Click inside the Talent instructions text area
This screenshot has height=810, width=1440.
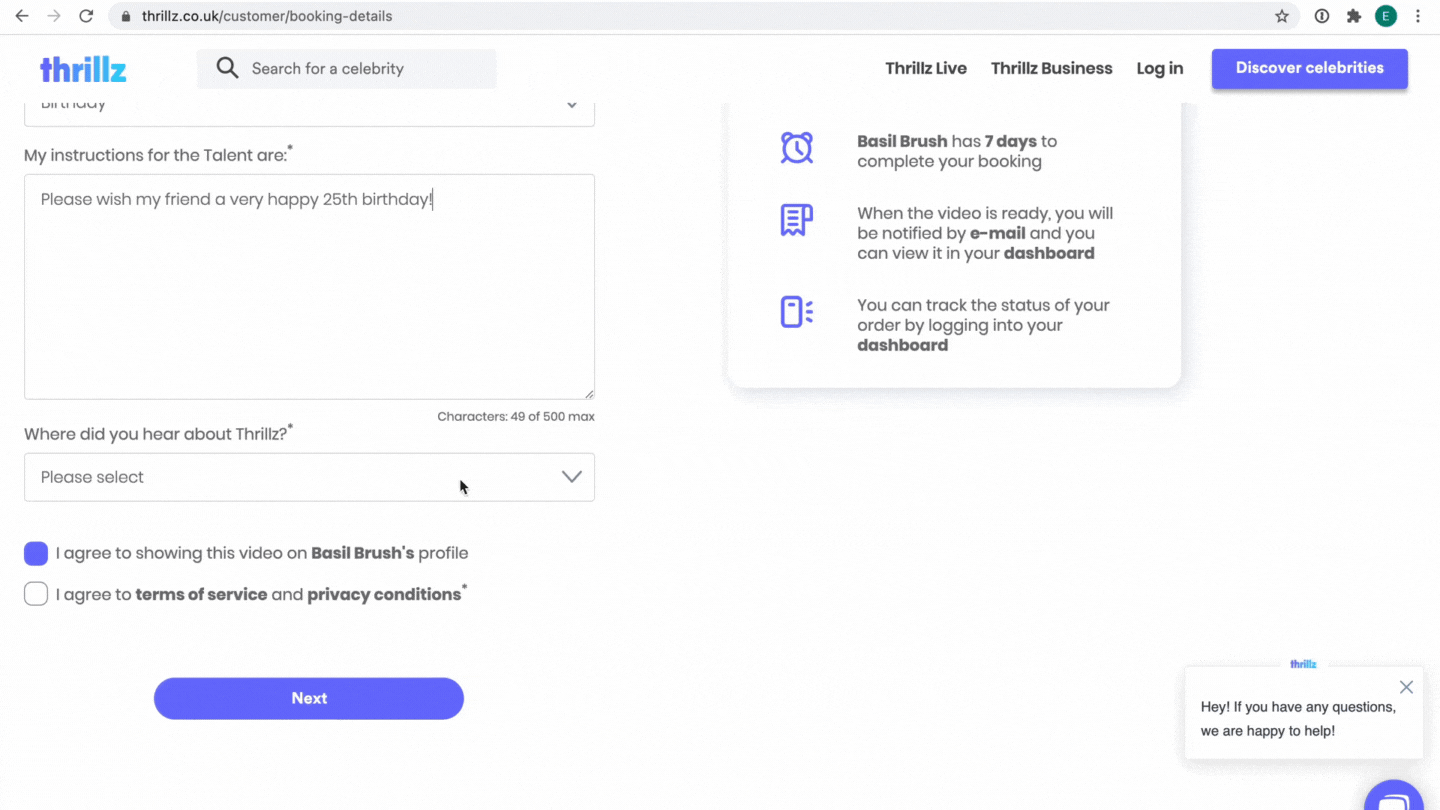[x=309, y=287]
